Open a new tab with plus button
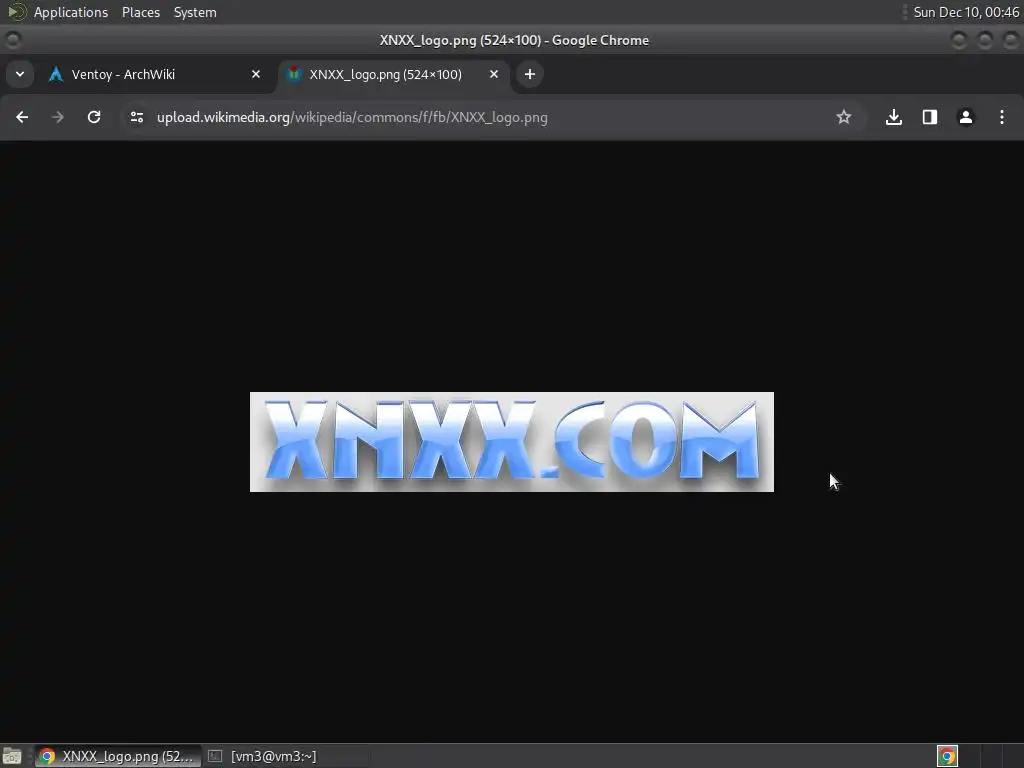 530,74
